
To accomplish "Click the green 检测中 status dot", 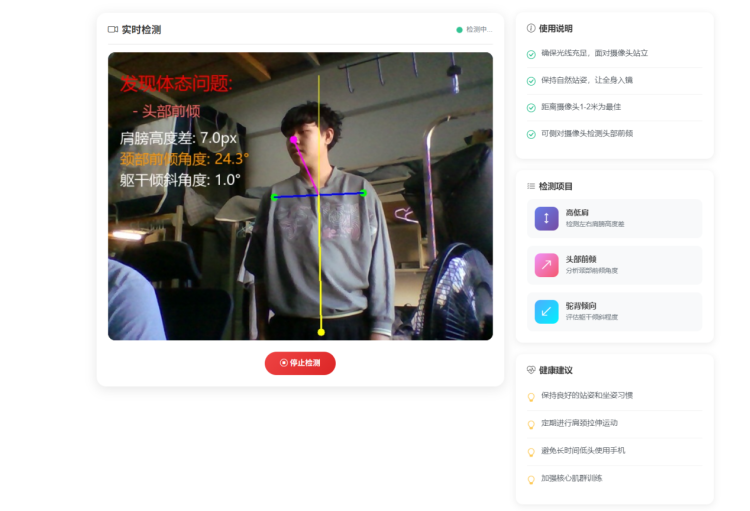I will pyautogui.click(x=459, y=30).
